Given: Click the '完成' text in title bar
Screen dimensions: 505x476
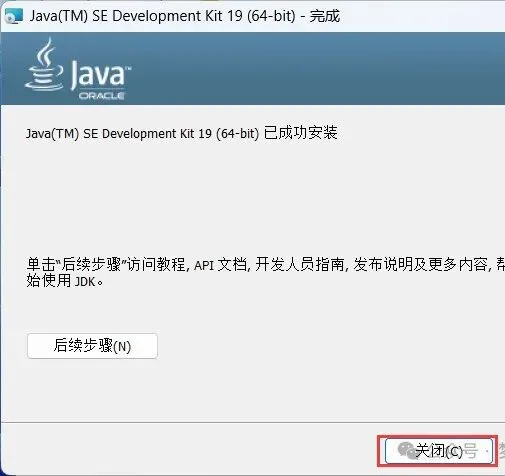Looking at the screenshot, I should tap(325, 16).
